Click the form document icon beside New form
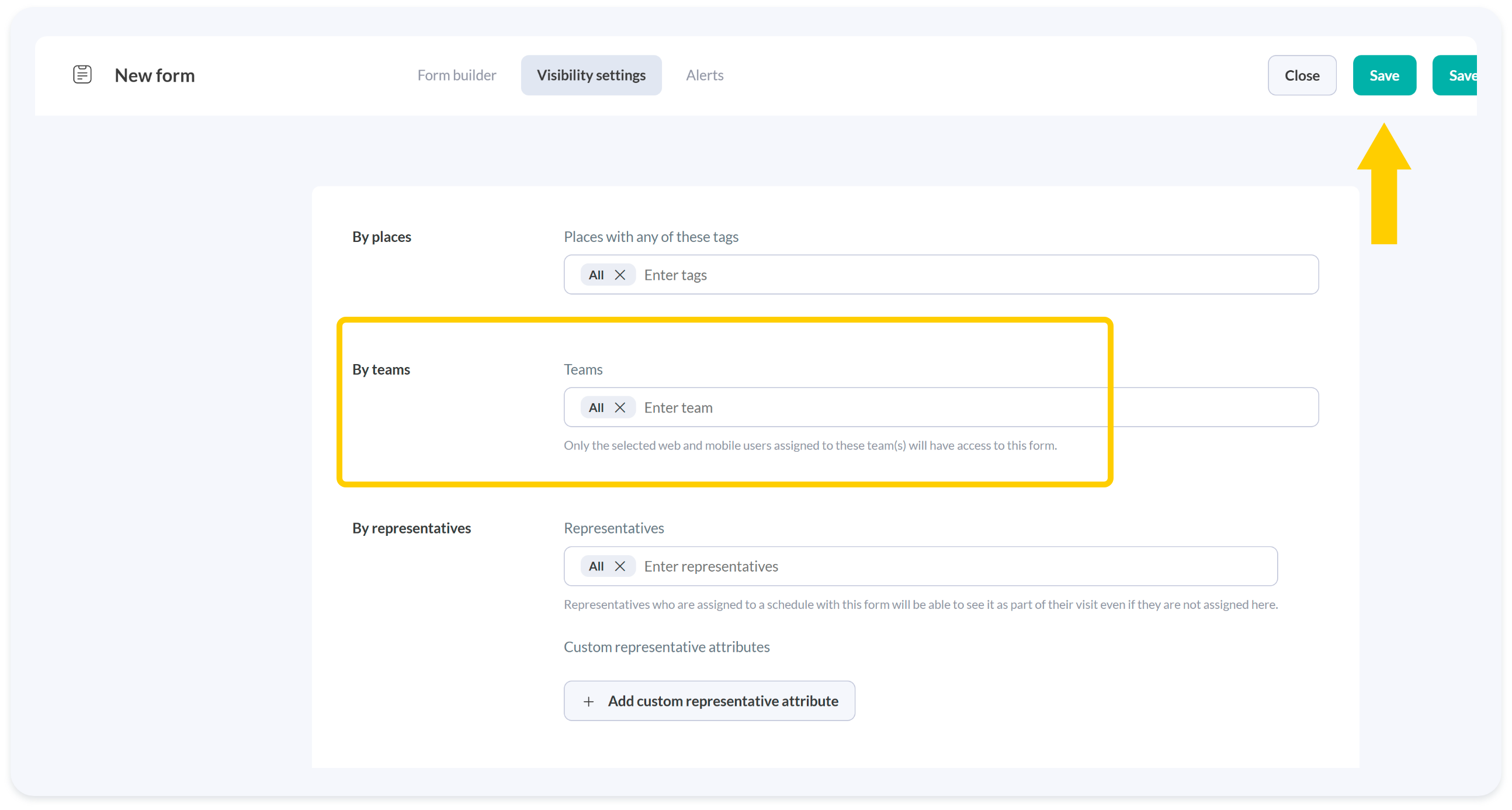Screen dimensions: 1512x810 pos(82,75)
